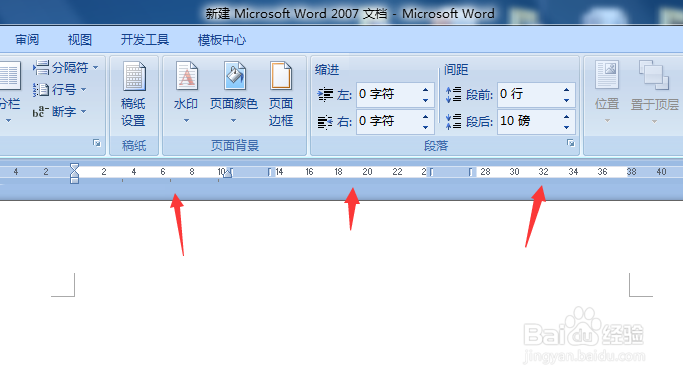Click ruler number 6
The image size is (683, 380).
[162, 172]
